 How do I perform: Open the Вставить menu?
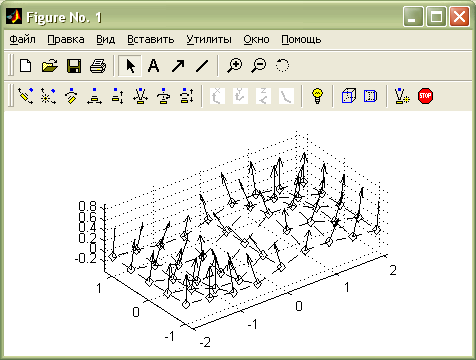151,39
